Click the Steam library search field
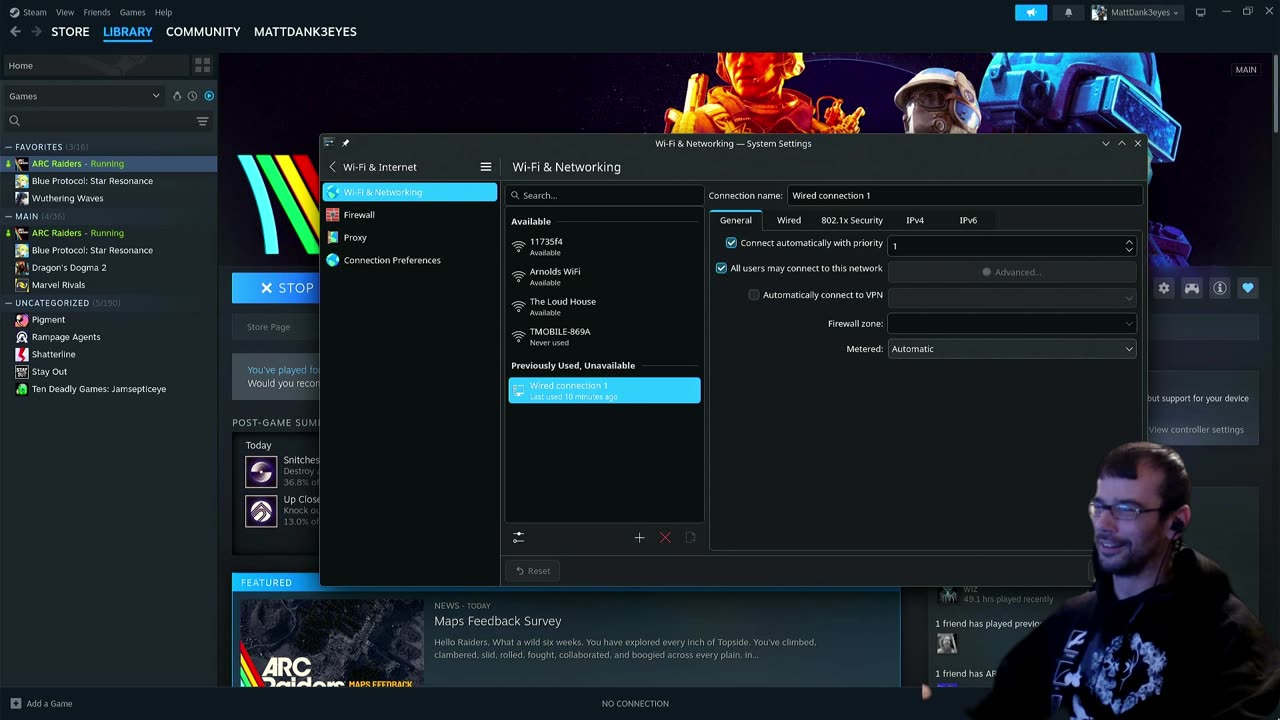This screenshot has width=1280, height=720. point(99,121)
